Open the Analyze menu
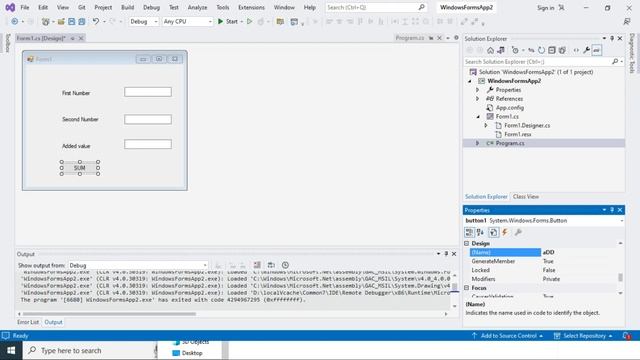The height and width of the screenshot is (360, 640). click(x=198, y=7)
